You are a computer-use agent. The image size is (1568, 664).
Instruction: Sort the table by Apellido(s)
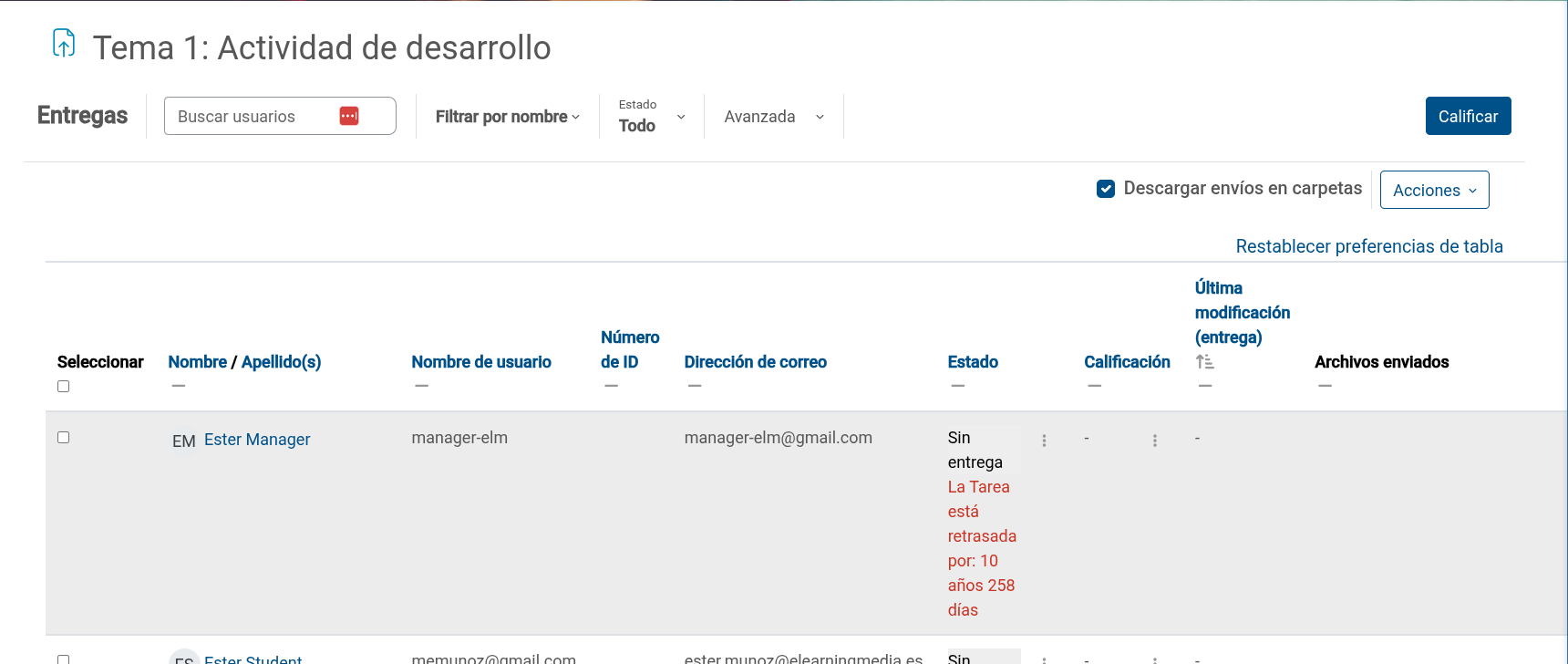point(281,362)
